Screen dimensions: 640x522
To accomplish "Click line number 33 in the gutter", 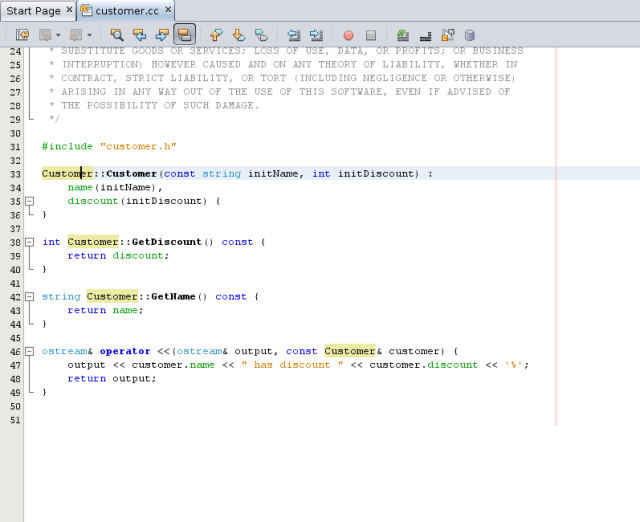I will click(x=15, y=174).
